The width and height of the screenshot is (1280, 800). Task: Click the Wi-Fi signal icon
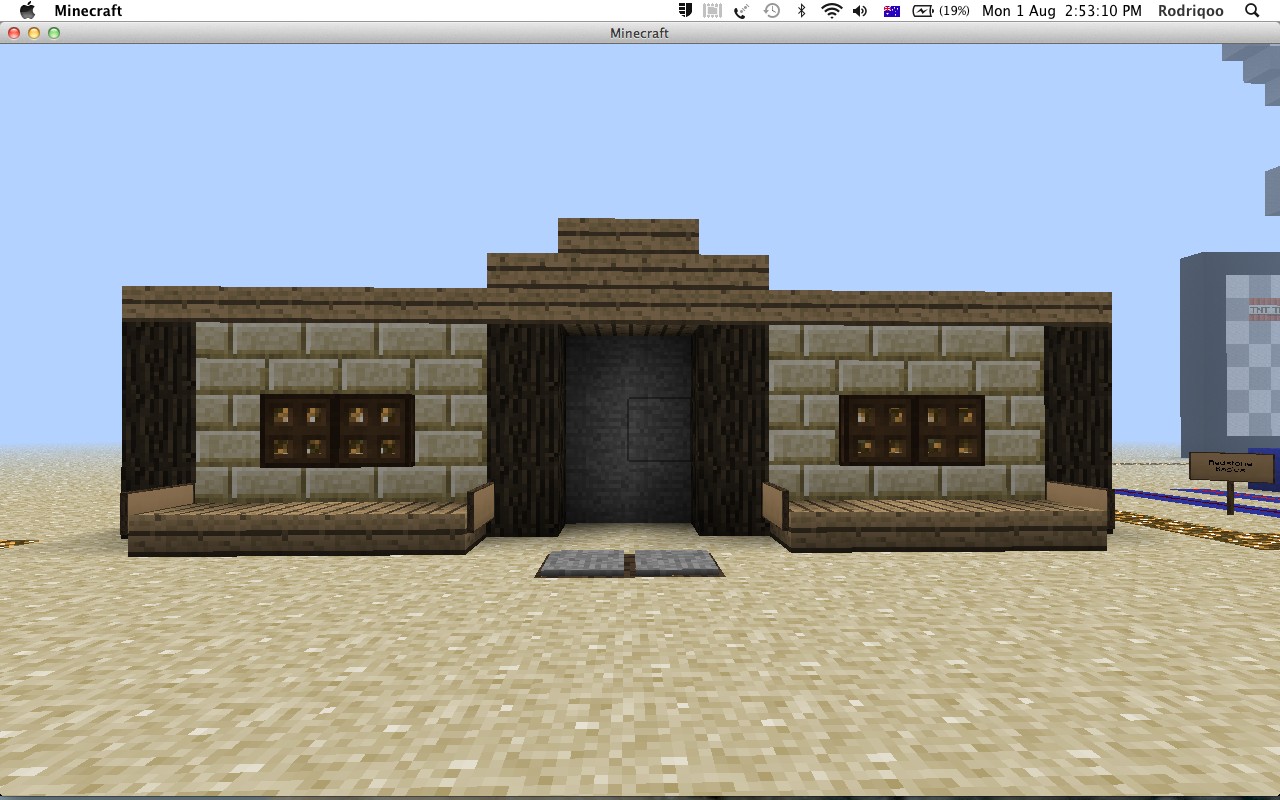pos(830,10)
